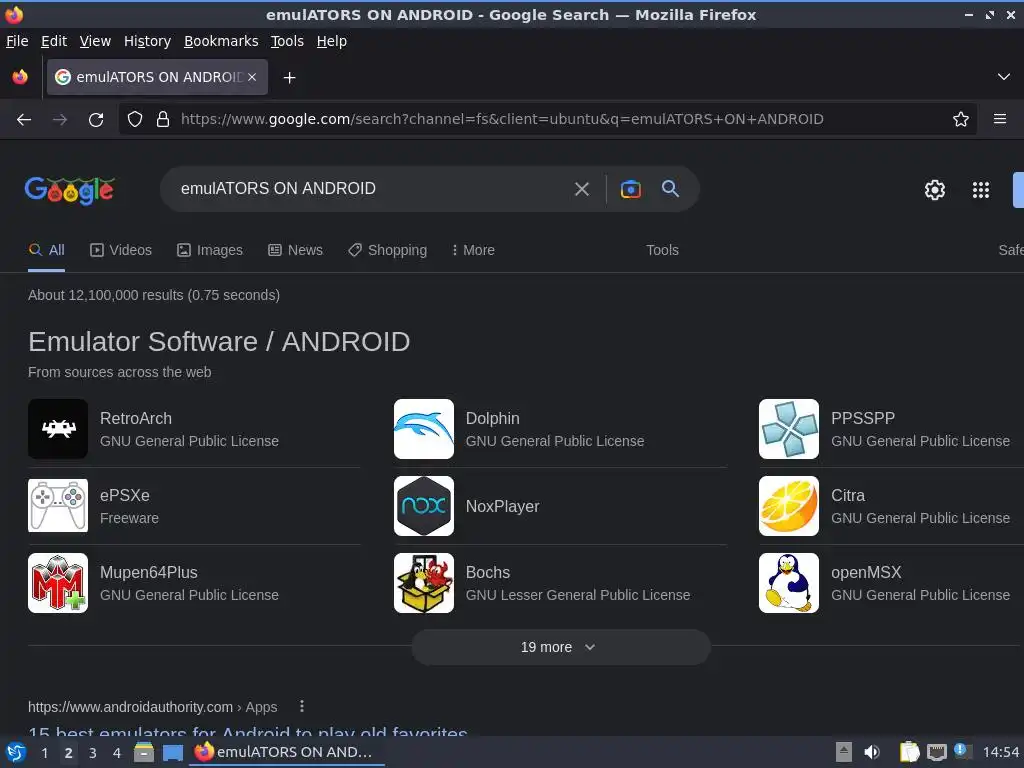This screenshot has height=768, width=1024.
Task: Open the Edit menu
Action: pos(54,41)
